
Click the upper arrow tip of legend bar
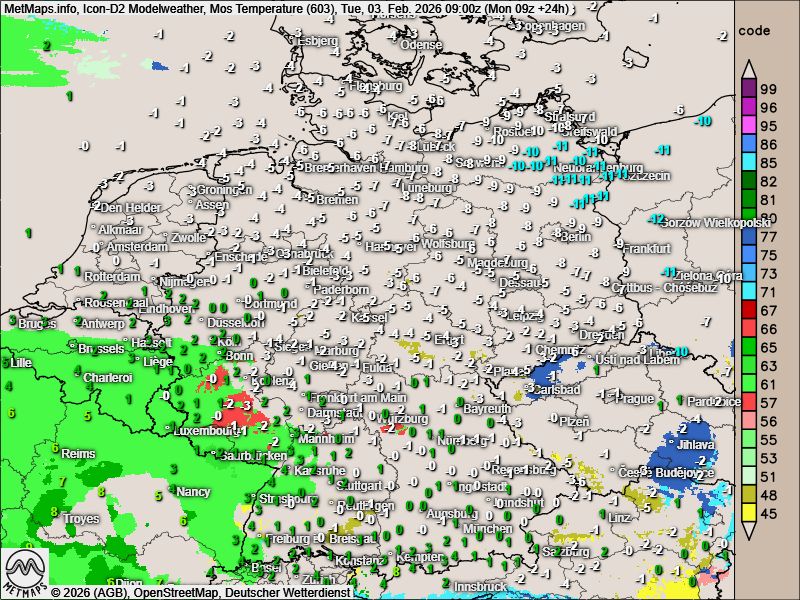pos(750,65)
